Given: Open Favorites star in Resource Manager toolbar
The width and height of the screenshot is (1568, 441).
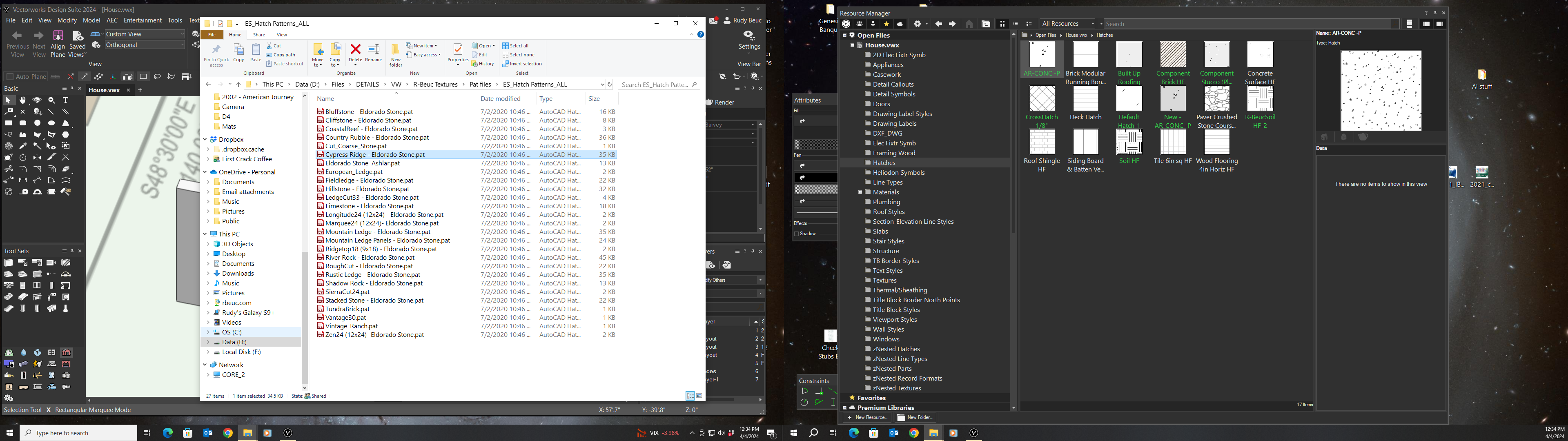Looking at the screenshot, I should pyautogui.click(x=886, y=24).
